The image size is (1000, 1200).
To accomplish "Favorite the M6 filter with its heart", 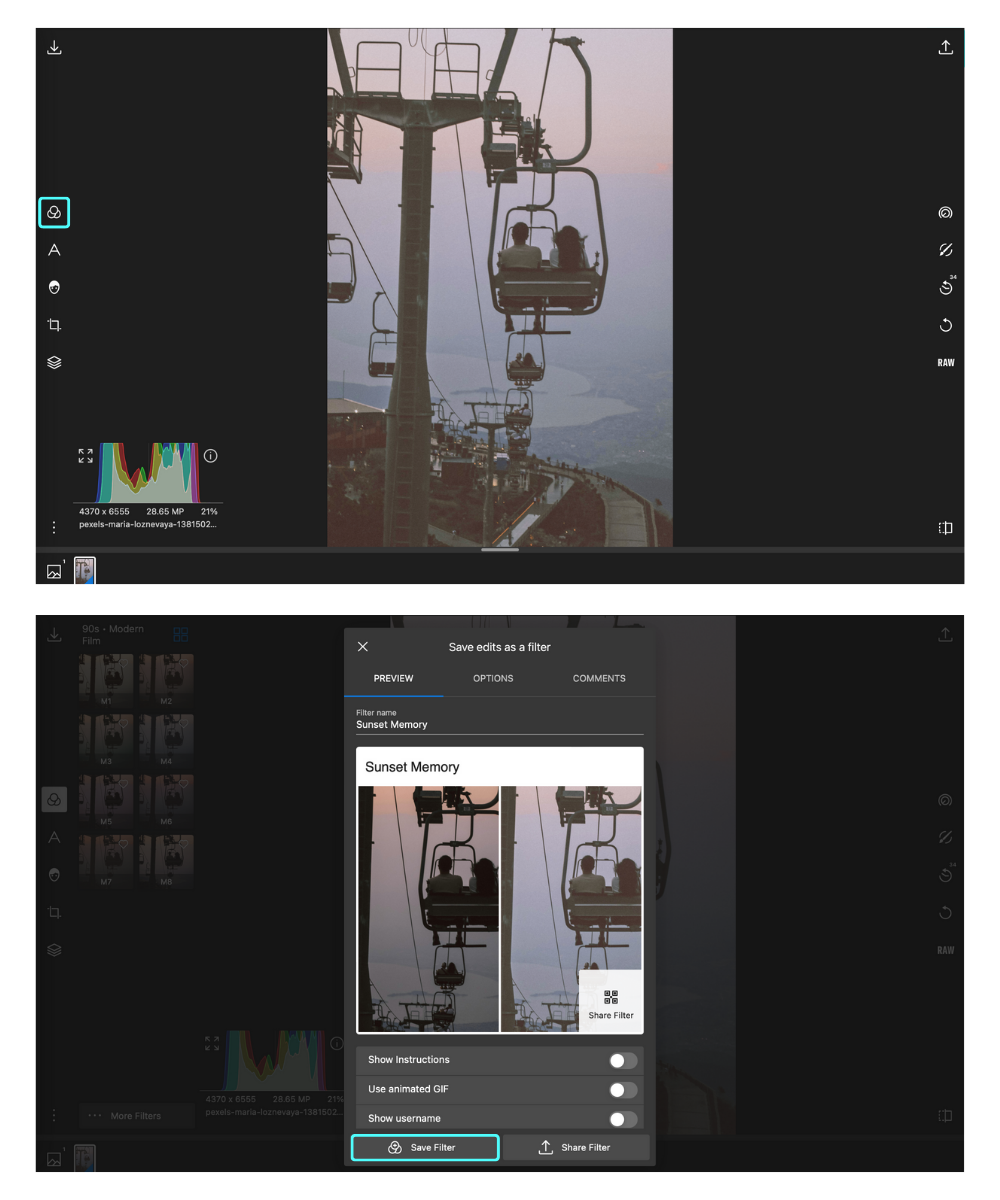I will tap(184, 784).
